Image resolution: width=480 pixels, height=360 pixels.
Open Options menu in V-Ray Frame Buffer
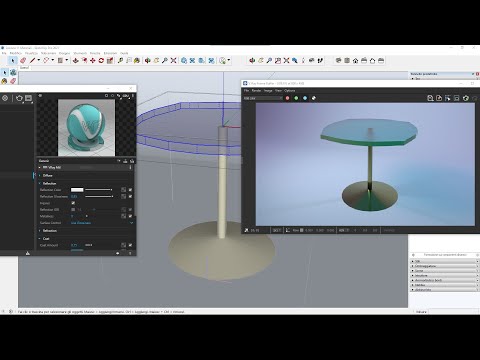289,91
